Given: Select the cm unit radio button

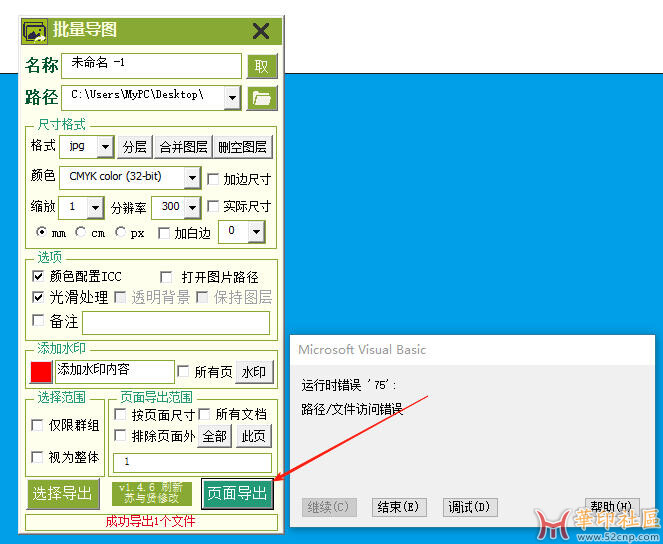Looking at the screenshot, I should (80, 233).
